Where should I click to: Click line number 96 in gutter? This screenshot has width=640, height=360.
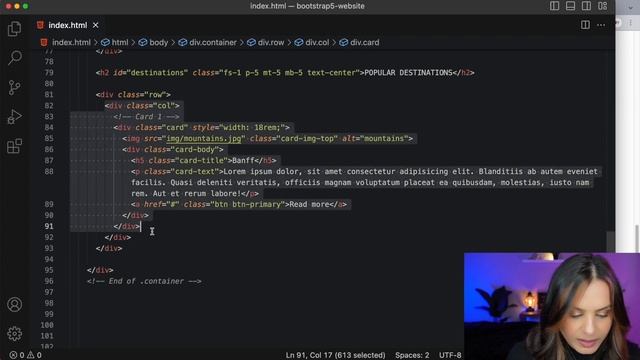49,281
